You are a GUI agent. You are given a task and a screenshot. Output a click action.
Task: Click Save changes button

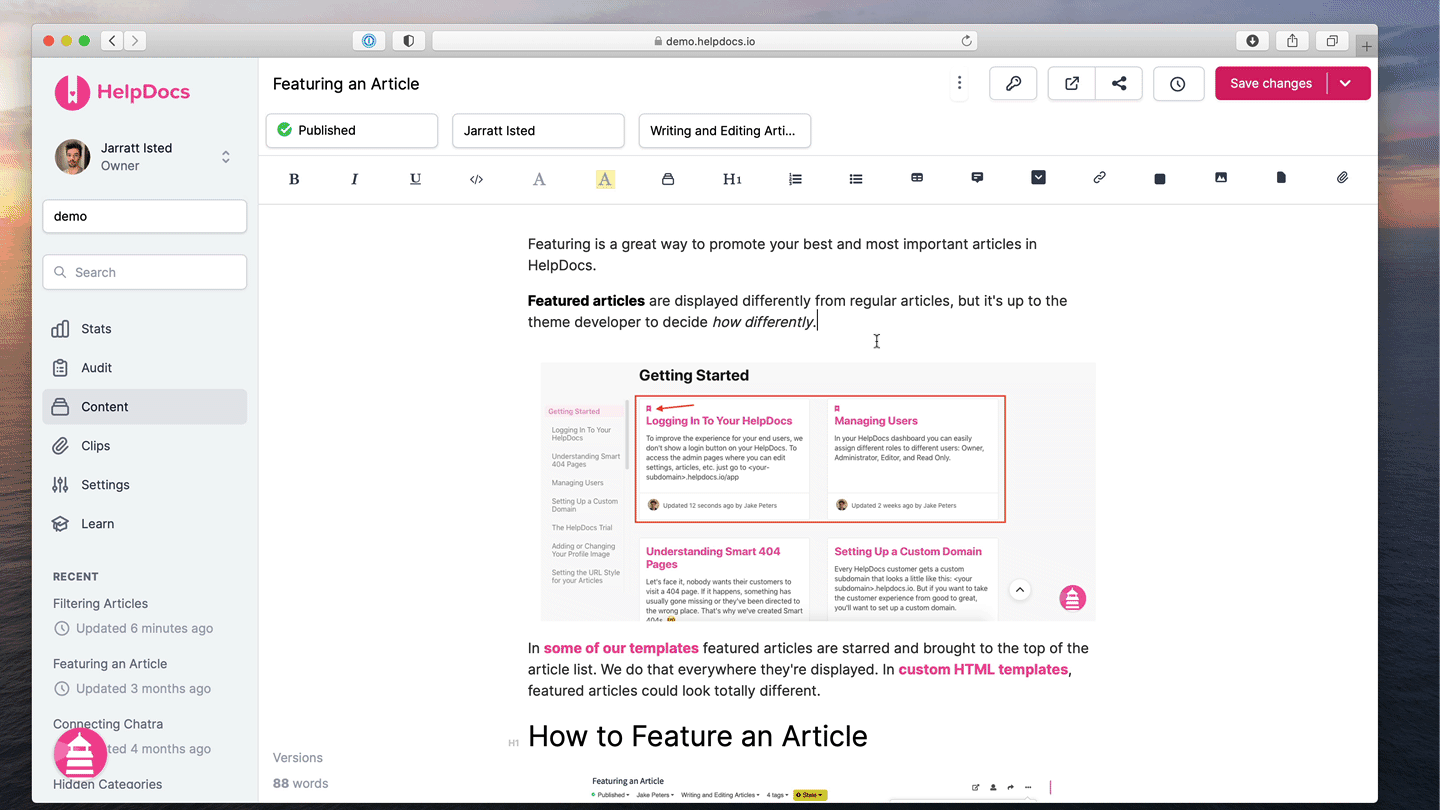pos(1271,84)
